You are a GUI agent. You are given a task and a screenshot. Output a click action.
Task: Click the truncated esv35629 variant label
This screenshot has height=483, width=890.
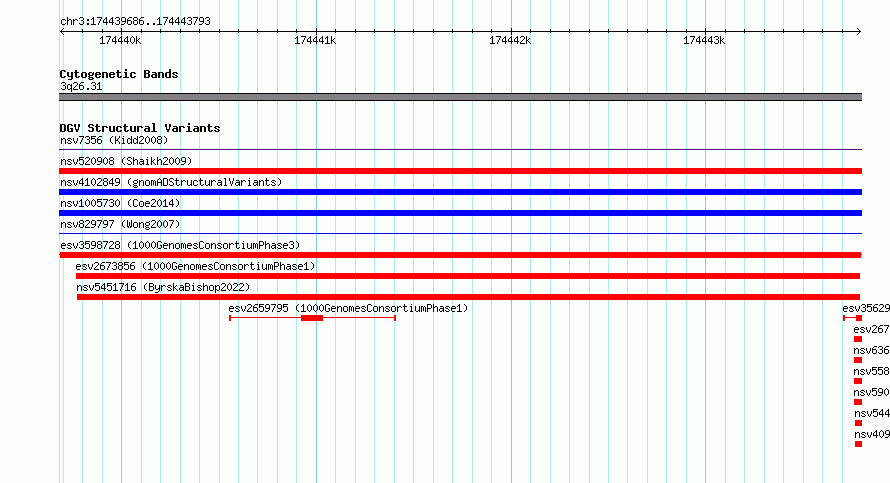click(x=866, y=308)
